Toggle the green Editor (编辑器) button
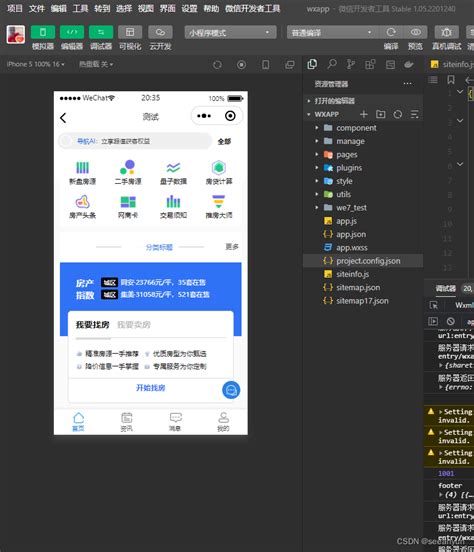 tap(72, 32)
